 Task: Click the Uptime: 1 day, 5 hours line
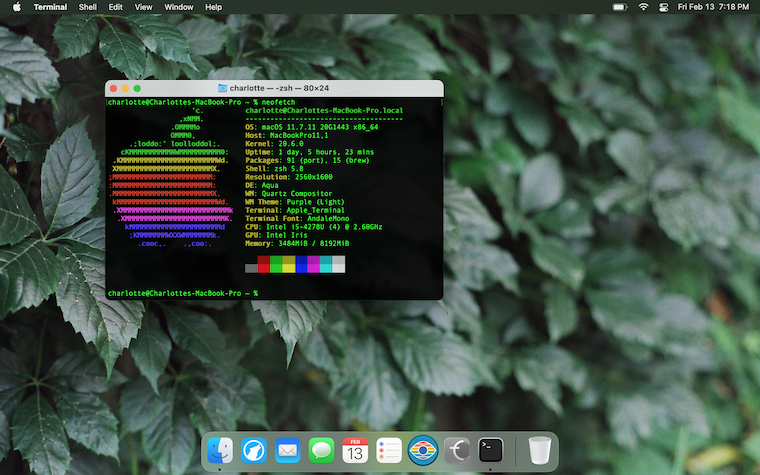310,152
